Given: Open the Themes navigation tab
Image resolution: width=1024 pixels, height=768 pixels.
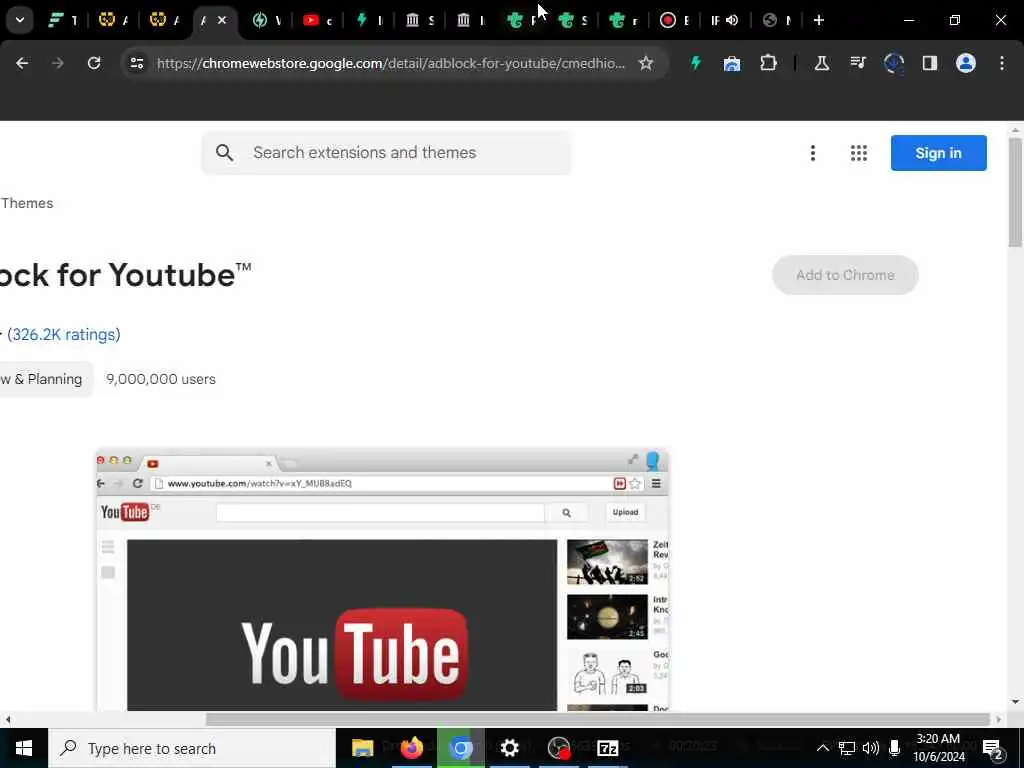Looking at the screenshot, I should coord(27,203).
